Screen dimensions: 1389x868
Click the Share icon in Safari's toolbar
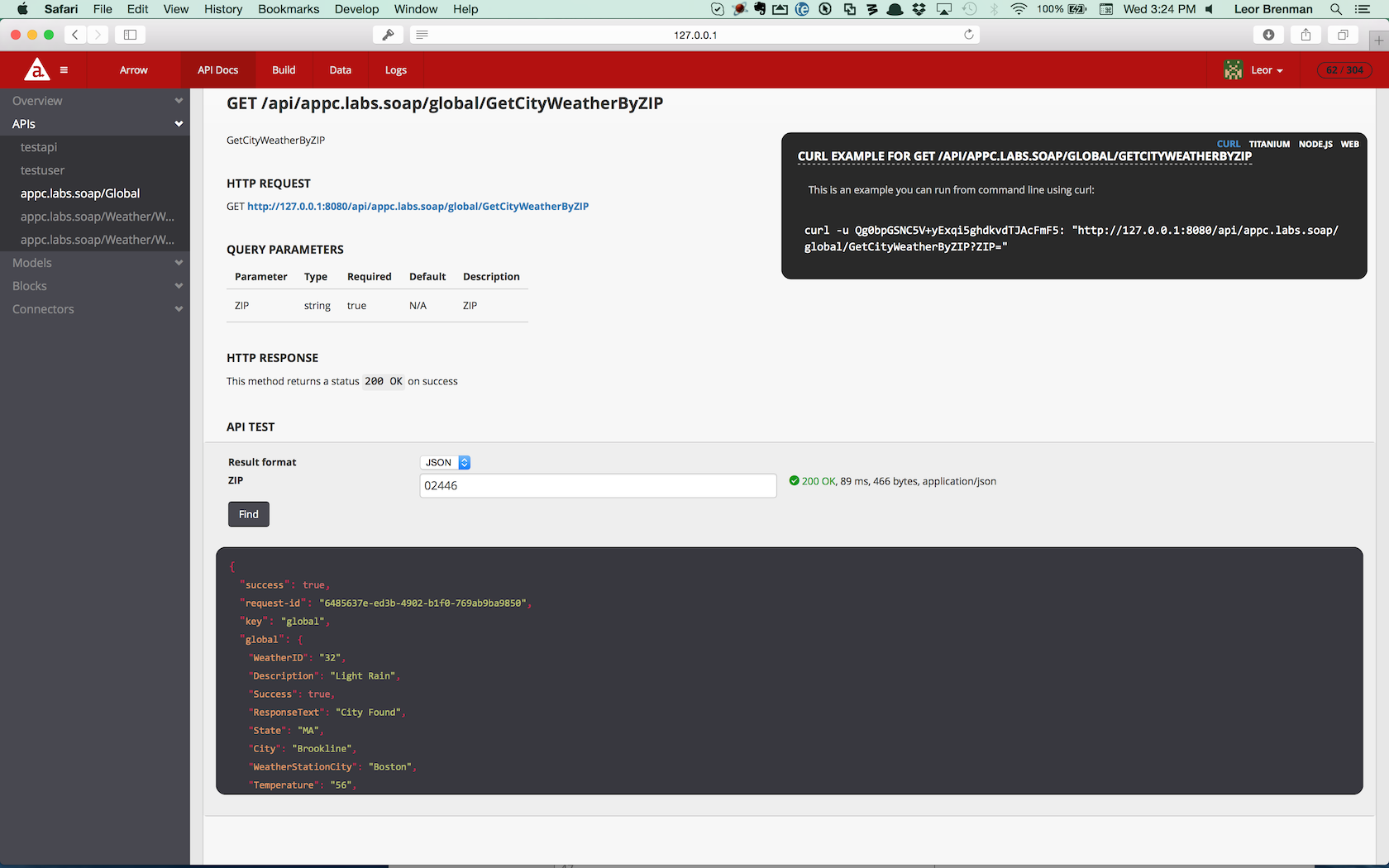tap(1305, 35)
